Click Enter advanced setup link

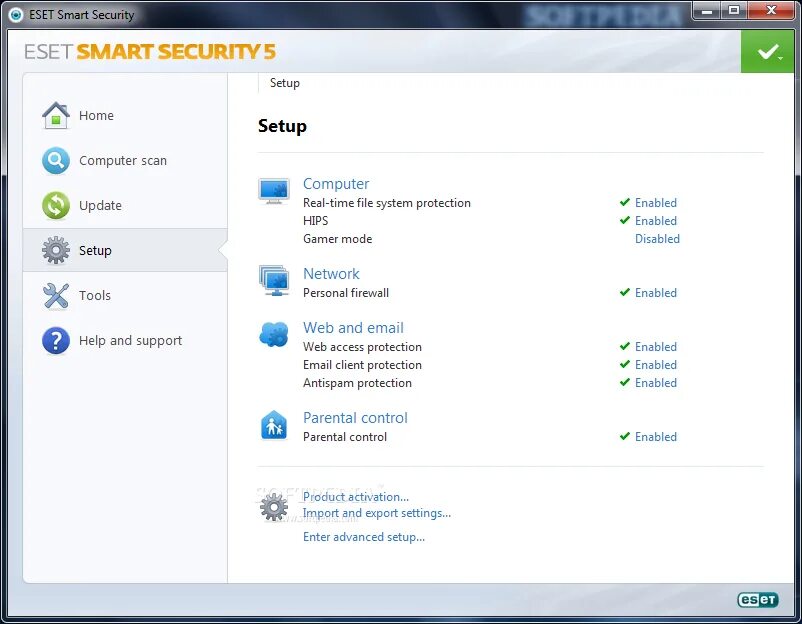pos(364,536)
